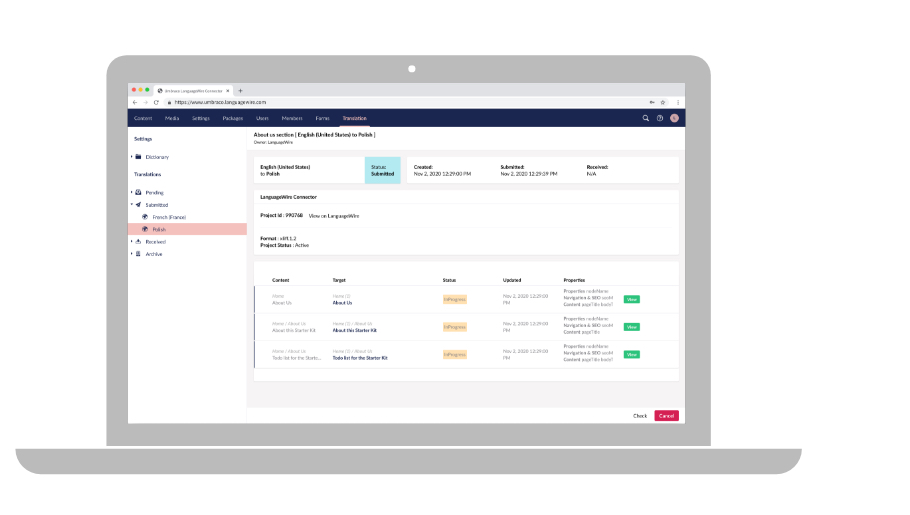Open the Settings section in top navigation
Screen dimensions: 910x515
pos(200,118)
